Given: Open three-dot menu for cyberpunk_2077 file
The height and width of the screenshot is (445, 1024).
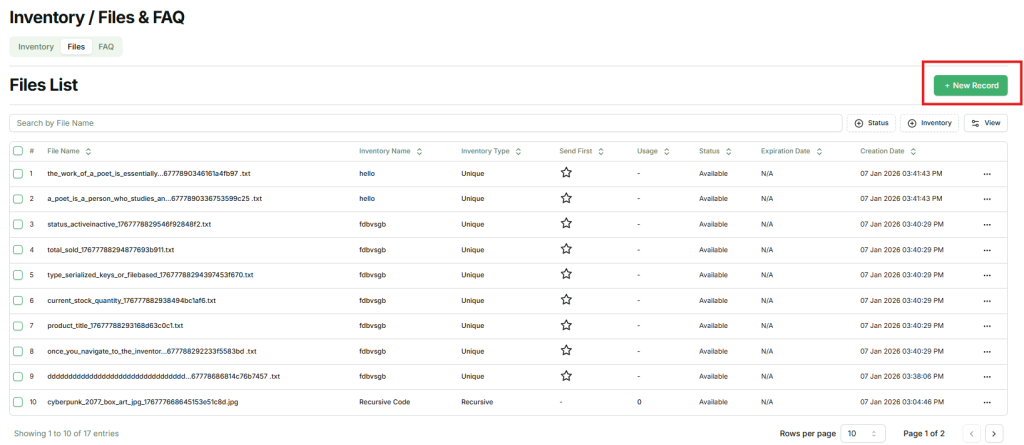Looking at the screenshot, I should coord(987,401).
